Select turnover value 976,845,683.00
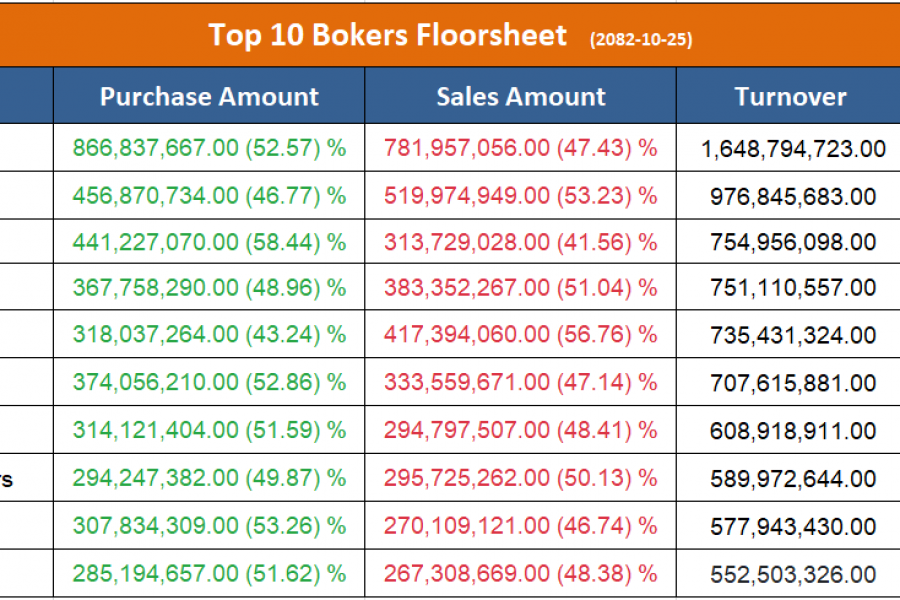Screen dimensions: 900x600 point(793,196)
